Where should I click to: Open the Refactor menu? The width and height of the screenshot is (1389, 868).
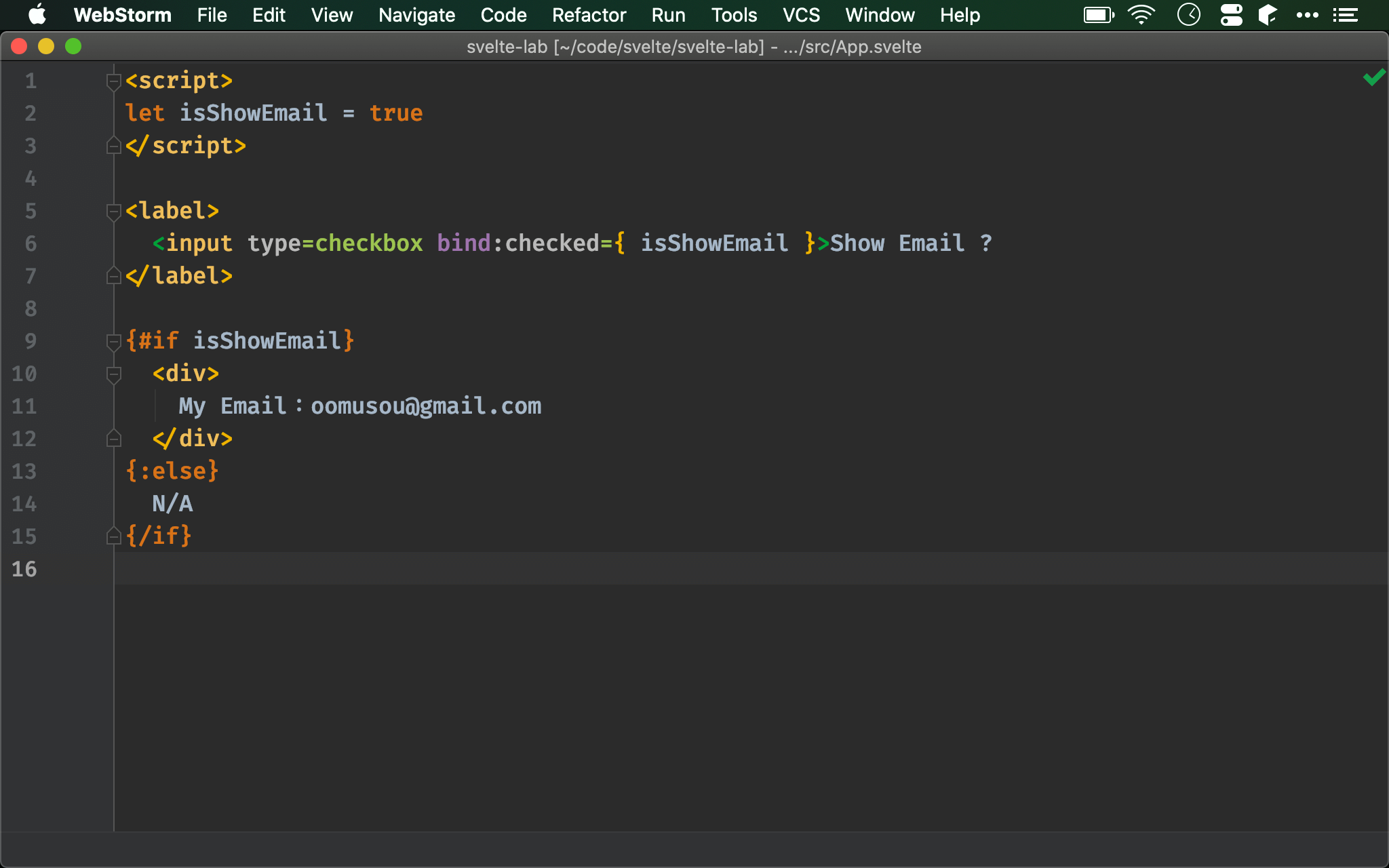[x=589, y=15]
